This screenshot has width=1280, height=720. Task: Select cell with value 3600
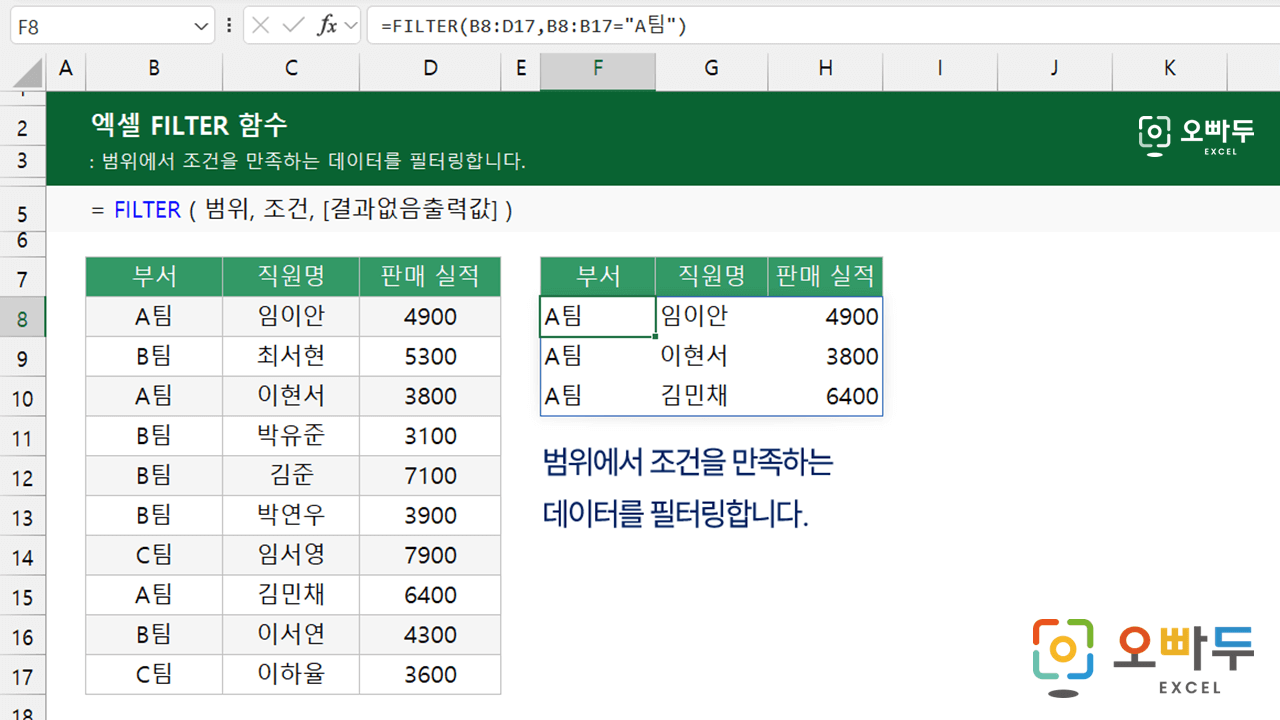430,675
